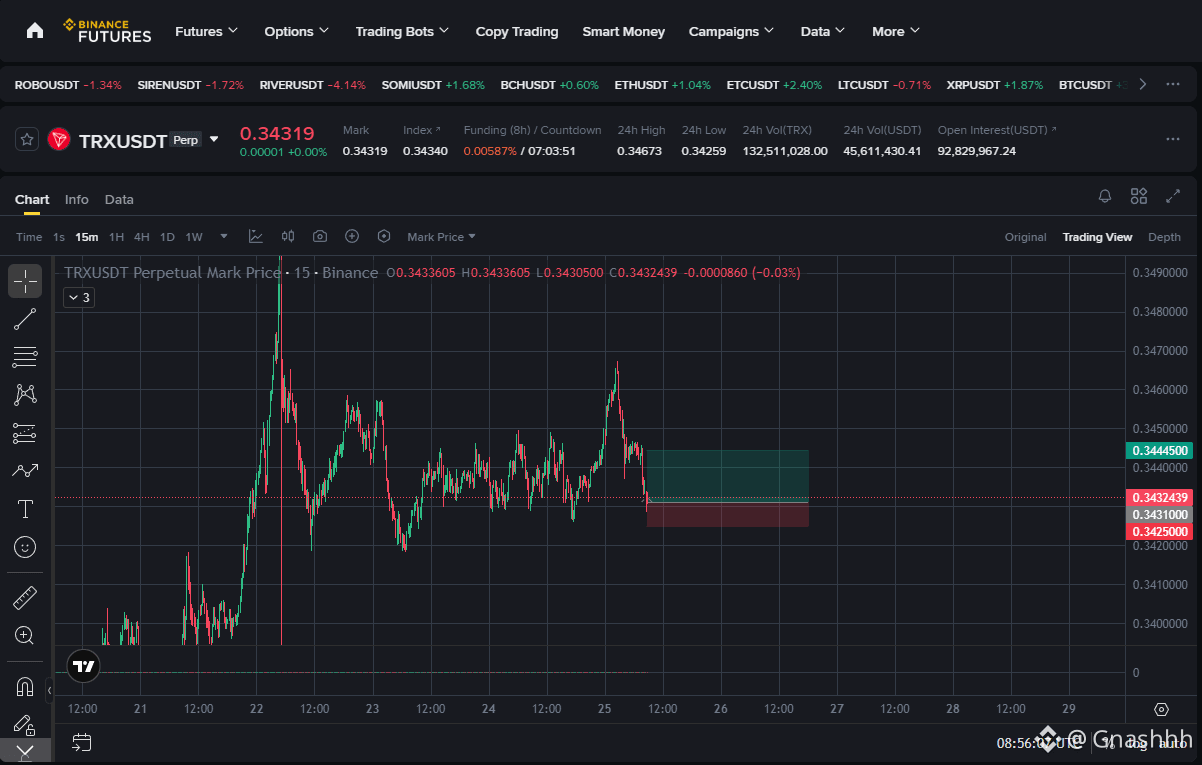Click the zoom in magnifier tool
Image resolution: width=1202 pixels, height=765 pixels.
click(25, 635)
